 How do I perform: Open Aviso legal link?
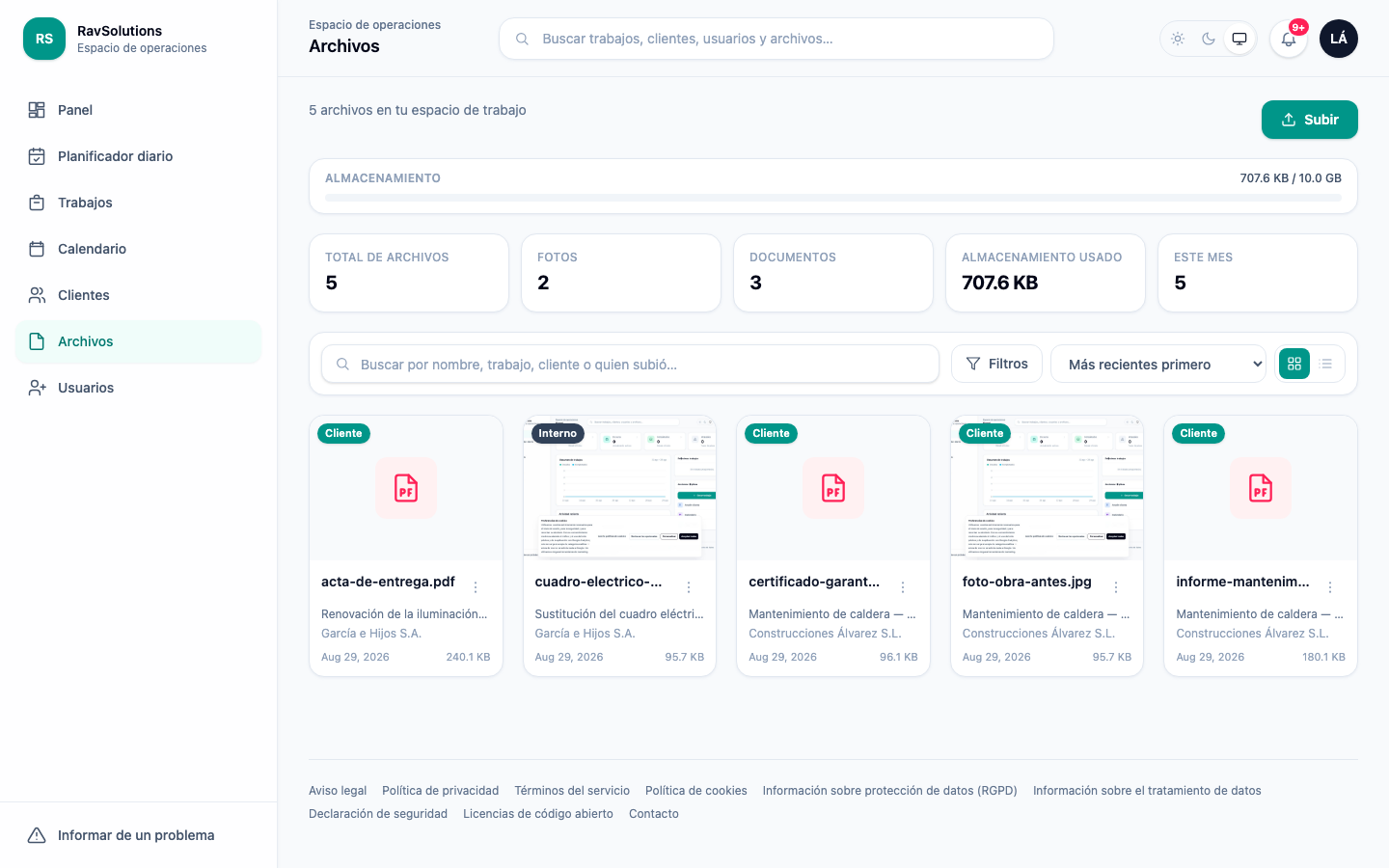[x=338, y=791]
